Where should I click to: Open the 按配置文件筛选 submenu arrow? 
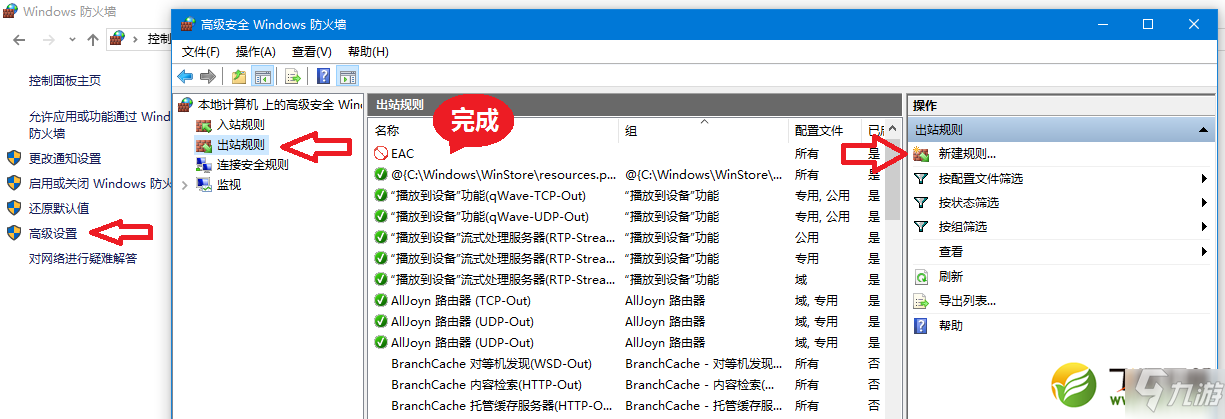click(x=1204, y=179)
